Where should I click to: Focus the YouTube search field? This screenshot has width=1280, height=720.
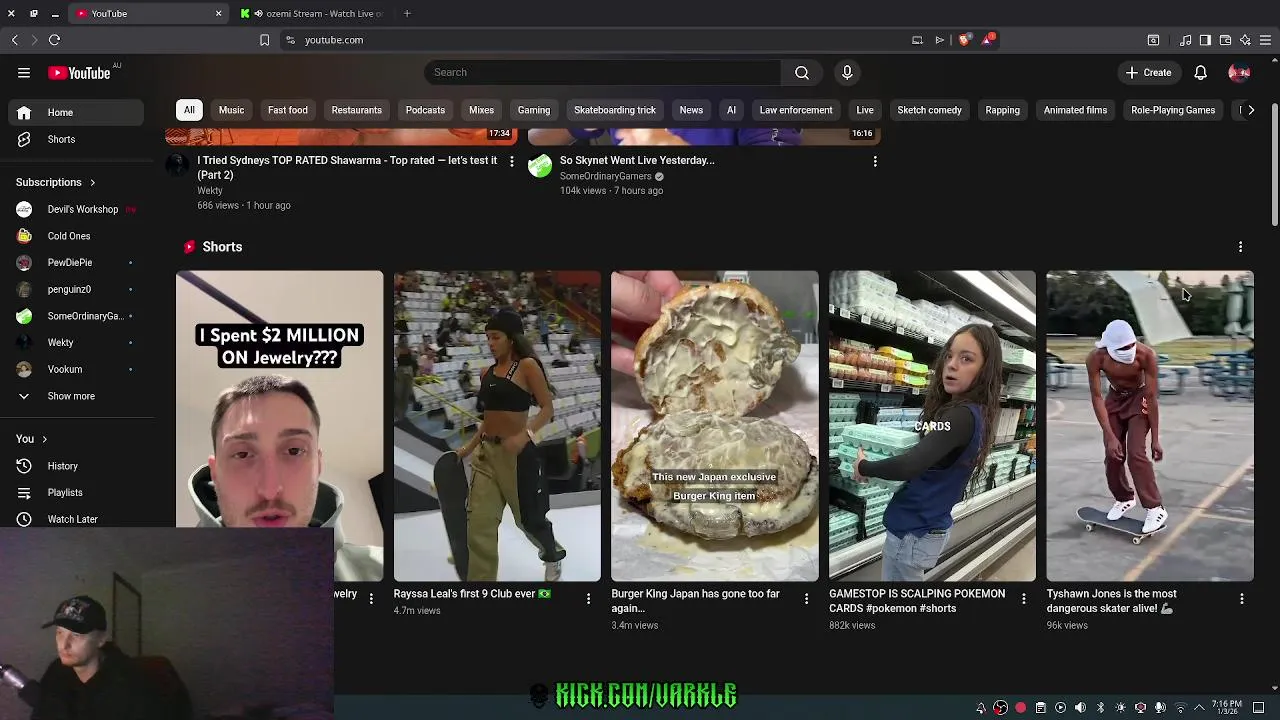[x=603, y=72]
